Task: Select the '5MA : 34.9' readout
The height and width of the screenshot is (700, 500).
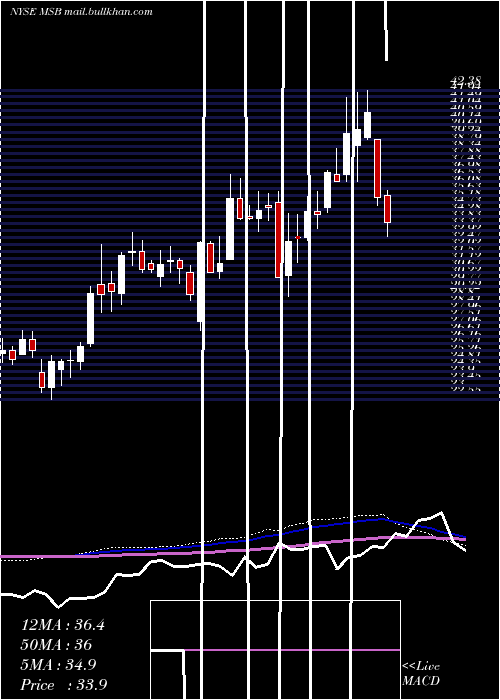Action: [x=58, y=665]
